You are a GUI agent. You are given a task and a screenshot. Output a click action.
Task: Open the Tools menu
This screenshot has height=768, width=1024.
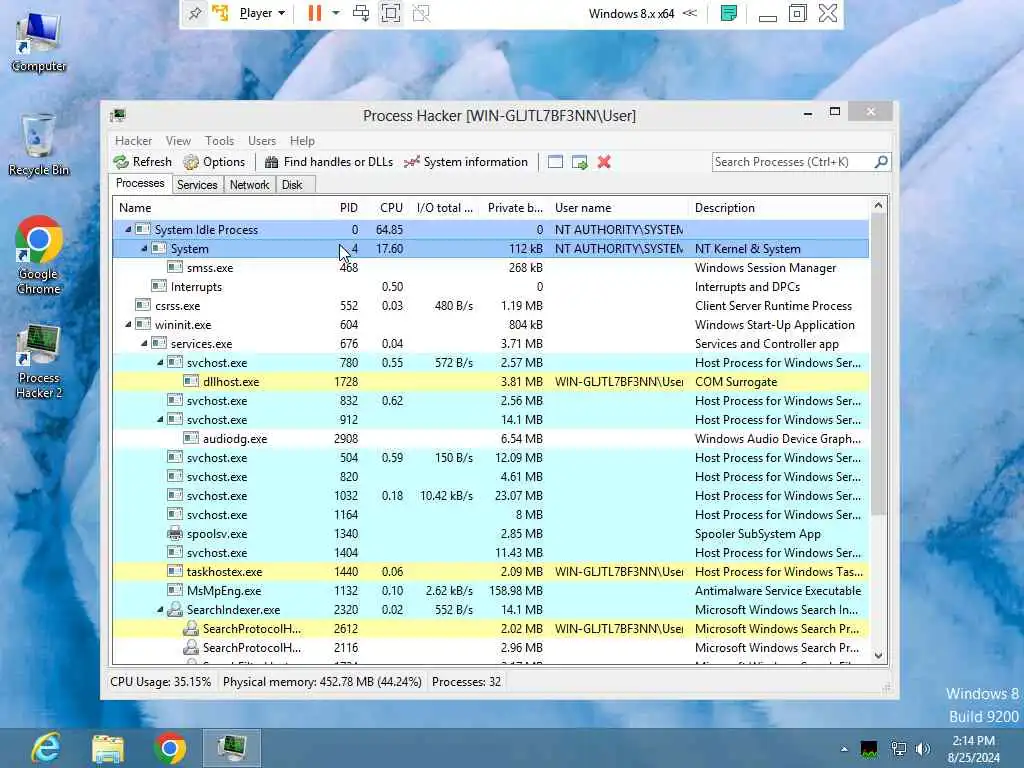coord(219,140)
